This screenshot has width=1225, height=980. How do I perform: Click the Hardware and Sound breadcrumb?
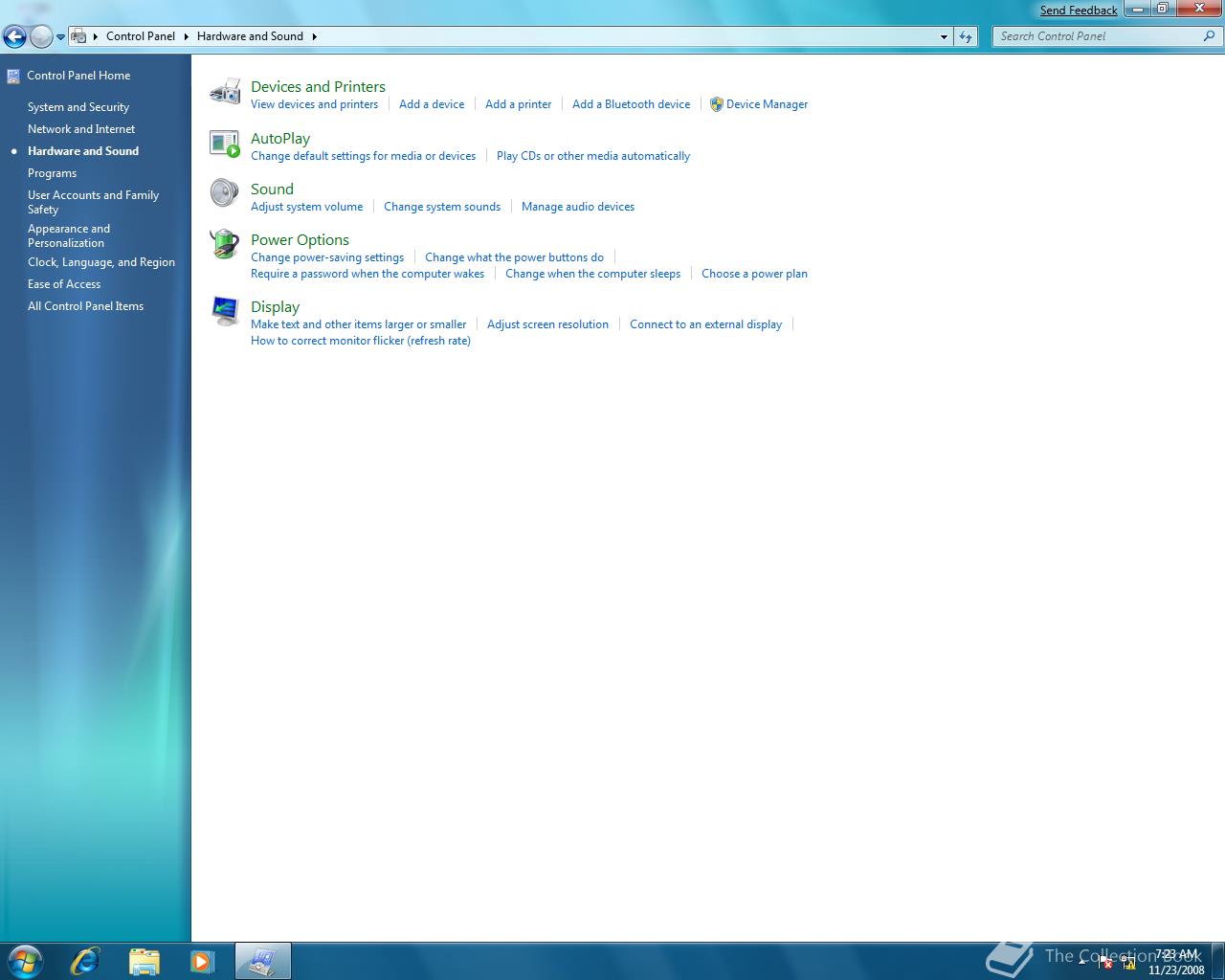pyautogui.click(x=250, y=36)
